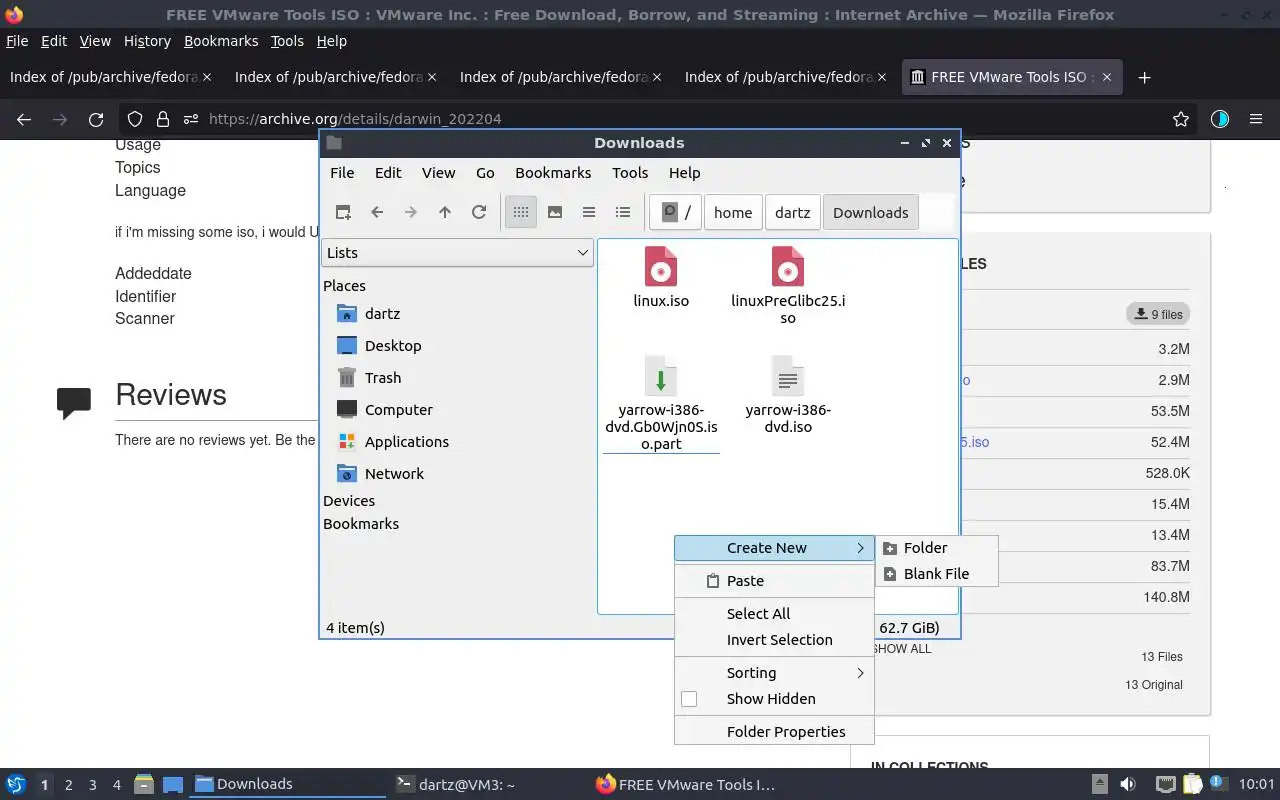Click the volume speaker tray icon
This screenshot has height=800, width=1280.
coord(1128,785)
